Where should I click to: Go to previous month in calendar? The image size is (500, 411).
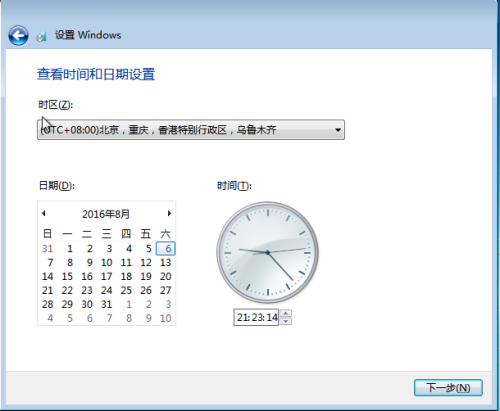[44, 213]
